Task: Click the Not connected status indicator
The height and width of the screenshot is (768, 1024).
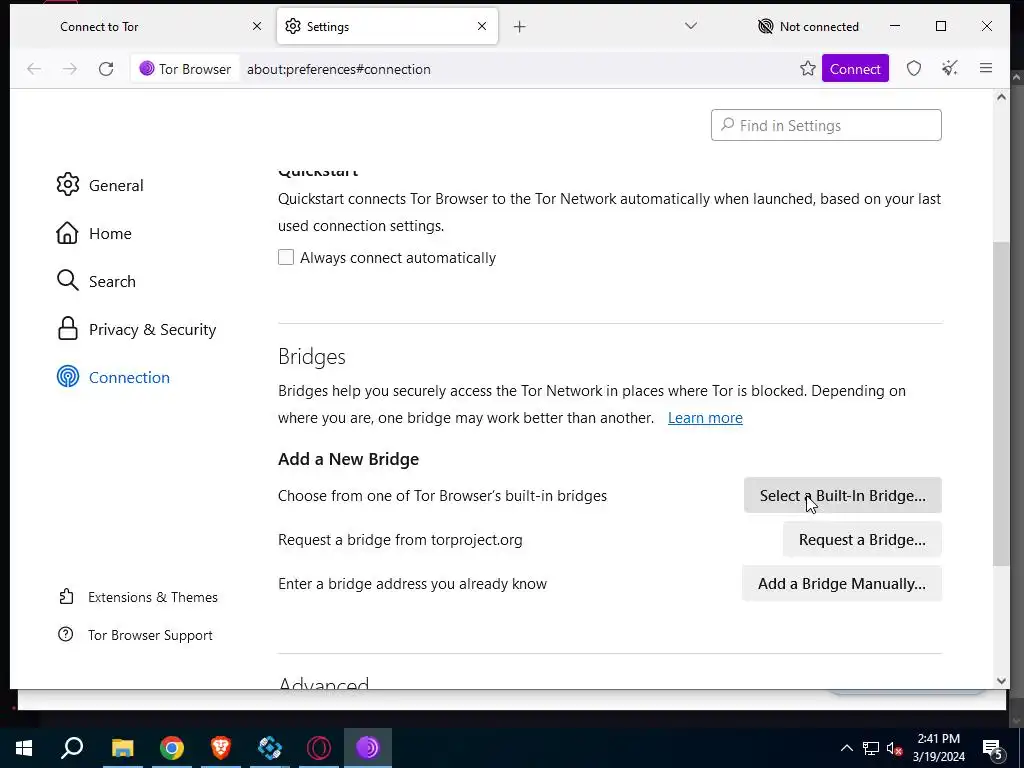Action: click(x=808, y=27)
